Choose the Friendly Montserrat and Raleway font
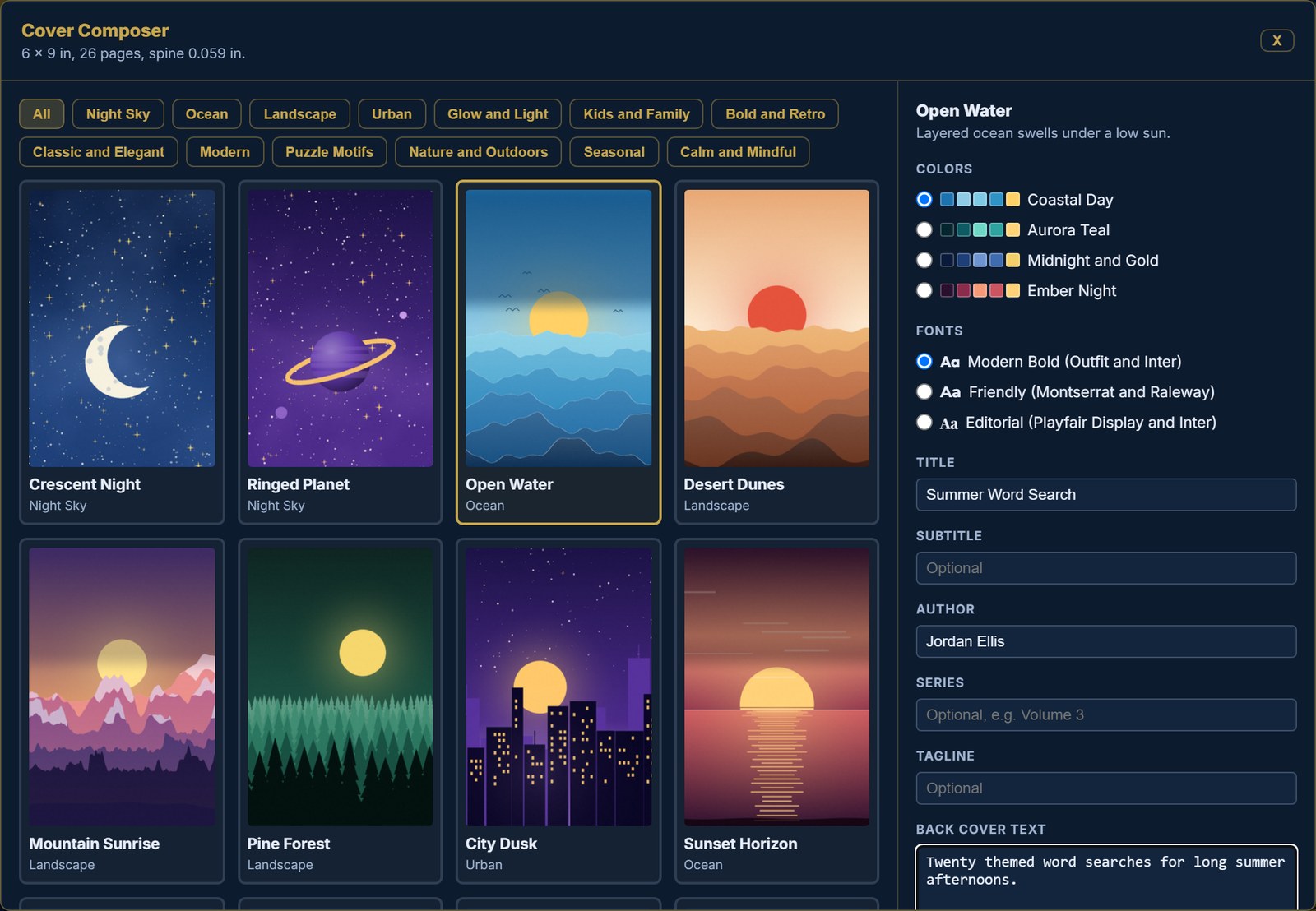The image size is (1316, 911). pos(924,392)
